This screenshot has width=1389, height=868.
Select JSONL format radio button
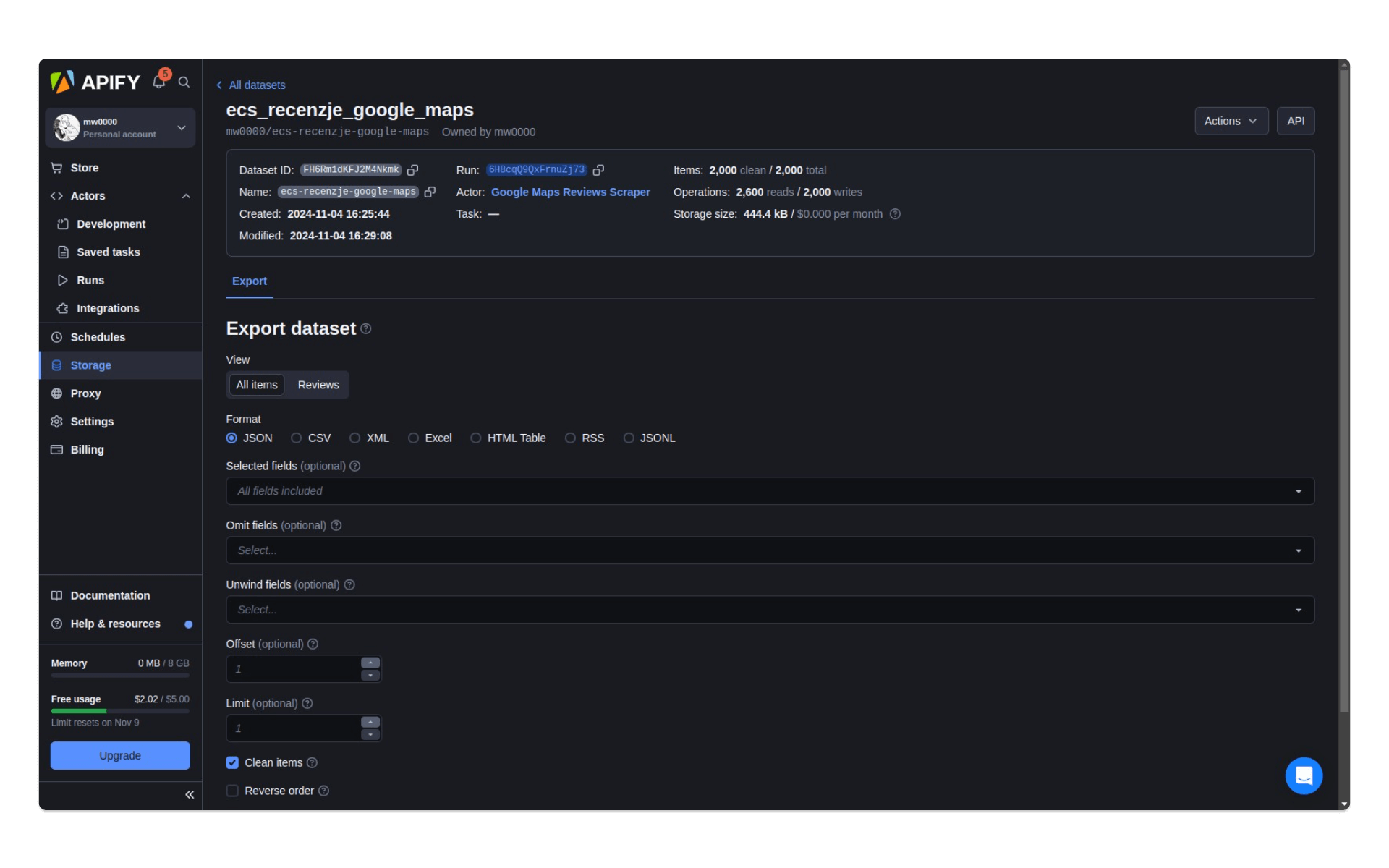[629, 438]
